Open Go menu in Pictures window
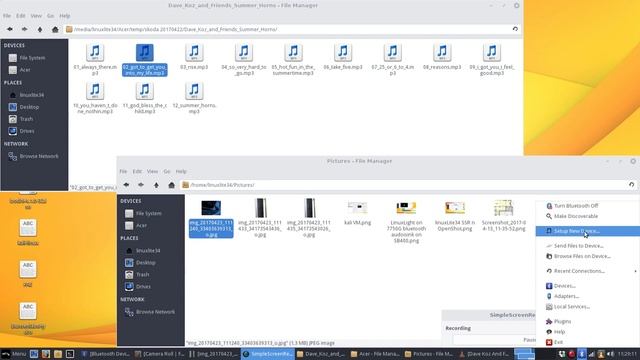 point(167,171)
